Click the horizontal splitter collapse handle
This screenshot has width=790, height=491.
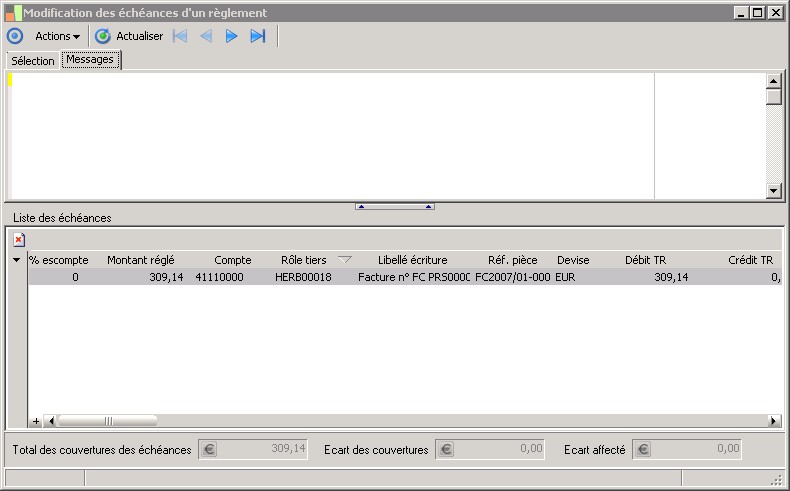[x=395, y=206]
